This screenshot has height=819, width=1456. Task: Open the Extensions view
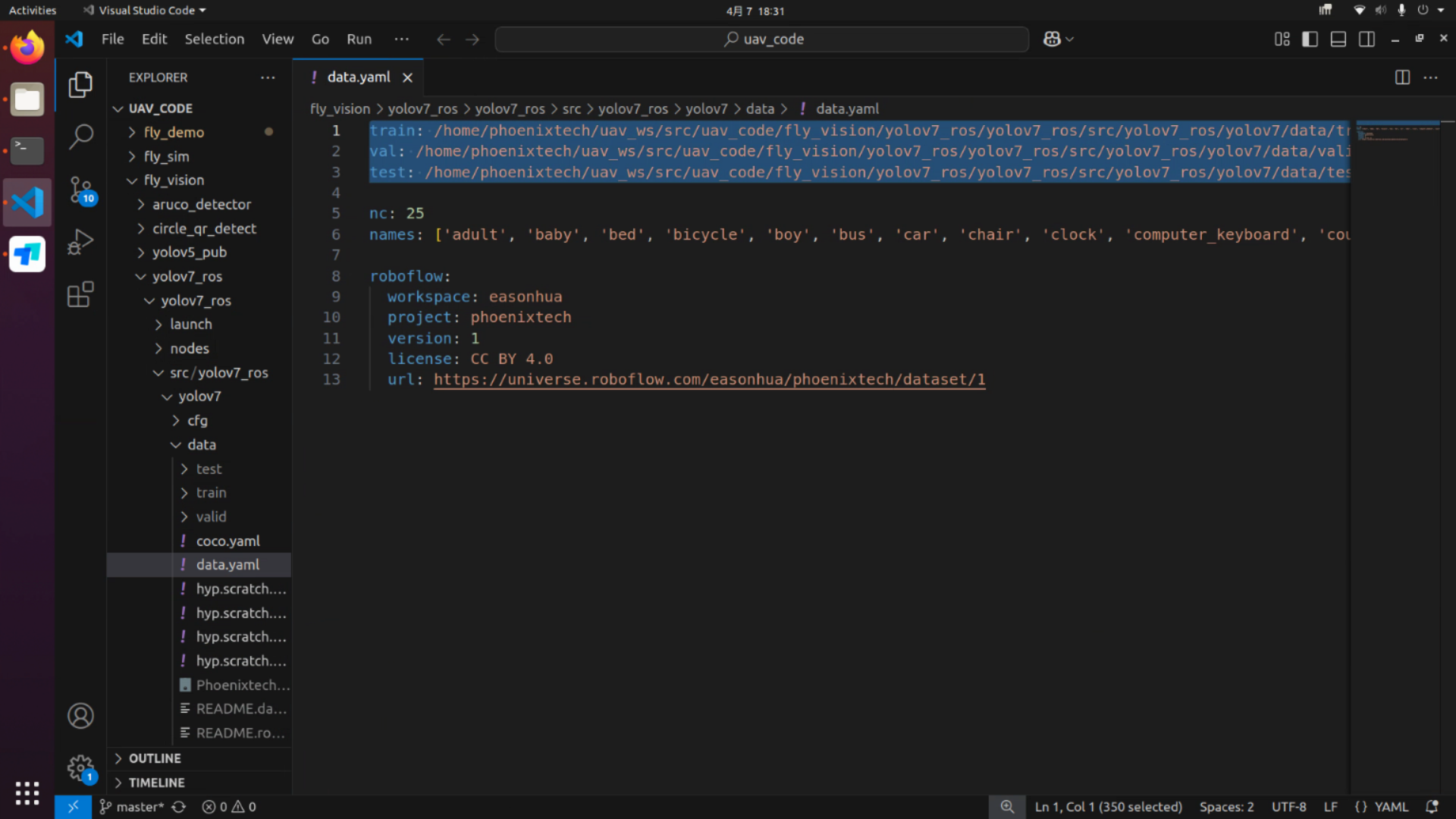point(80,294)
